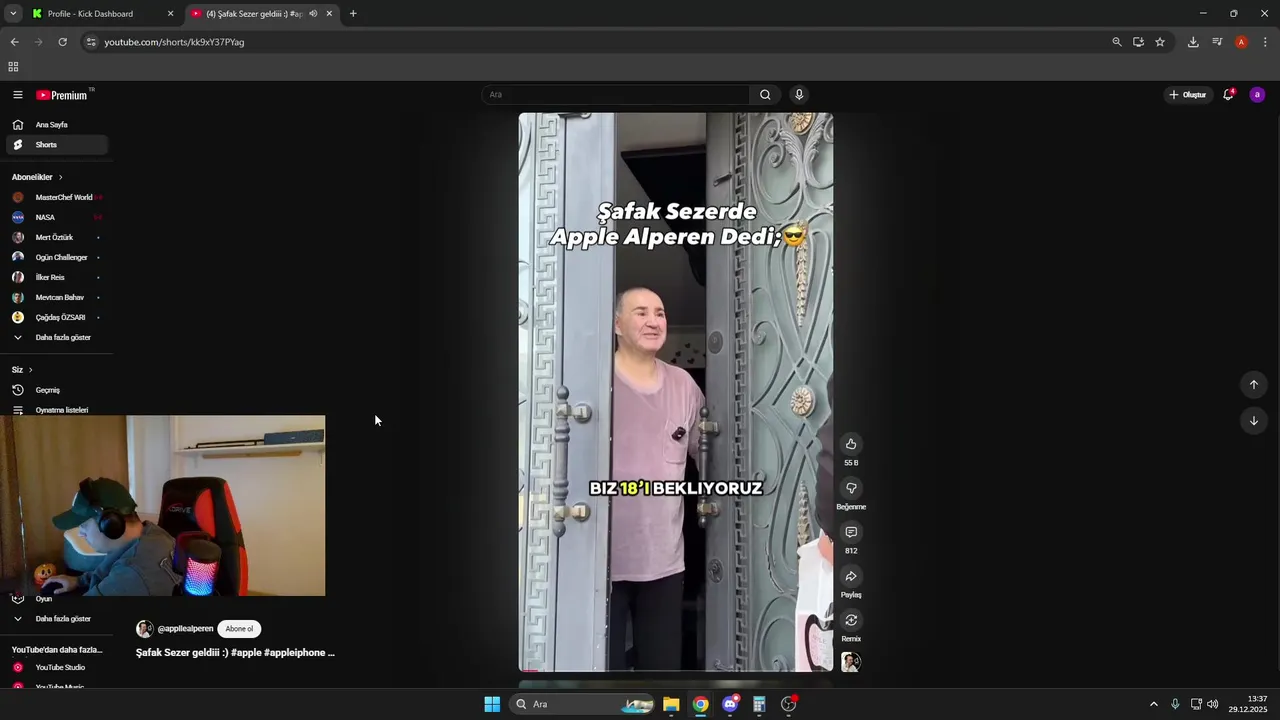Open the Windows Start menu
This screenshot has height=720, width=1280.
coord(492,704)
